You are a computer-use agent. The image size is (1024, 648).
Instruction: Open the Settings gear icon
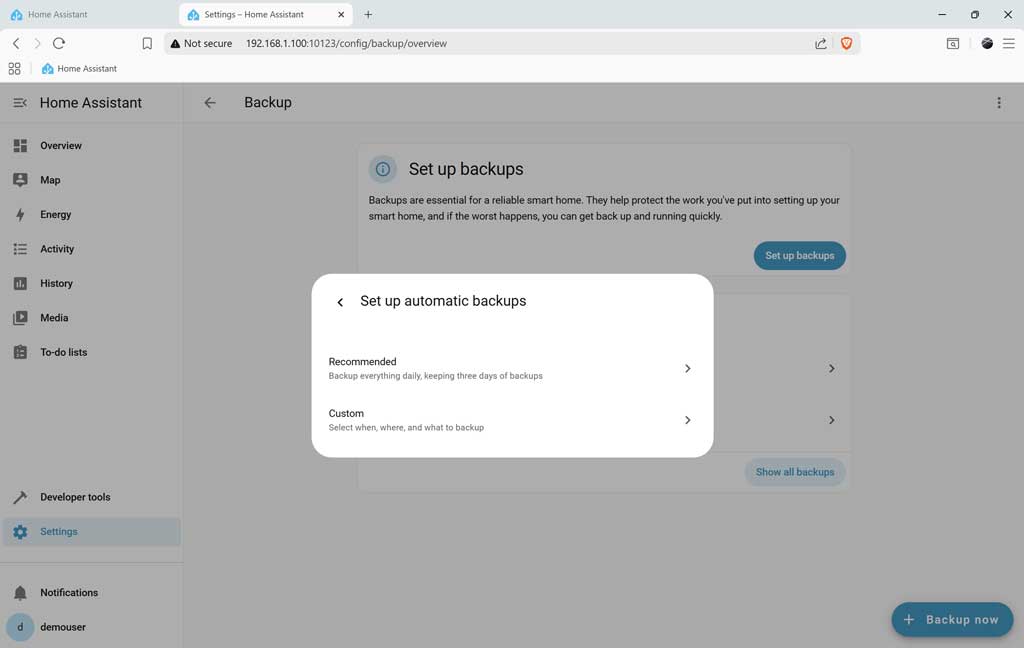click(x=20, y=532)
